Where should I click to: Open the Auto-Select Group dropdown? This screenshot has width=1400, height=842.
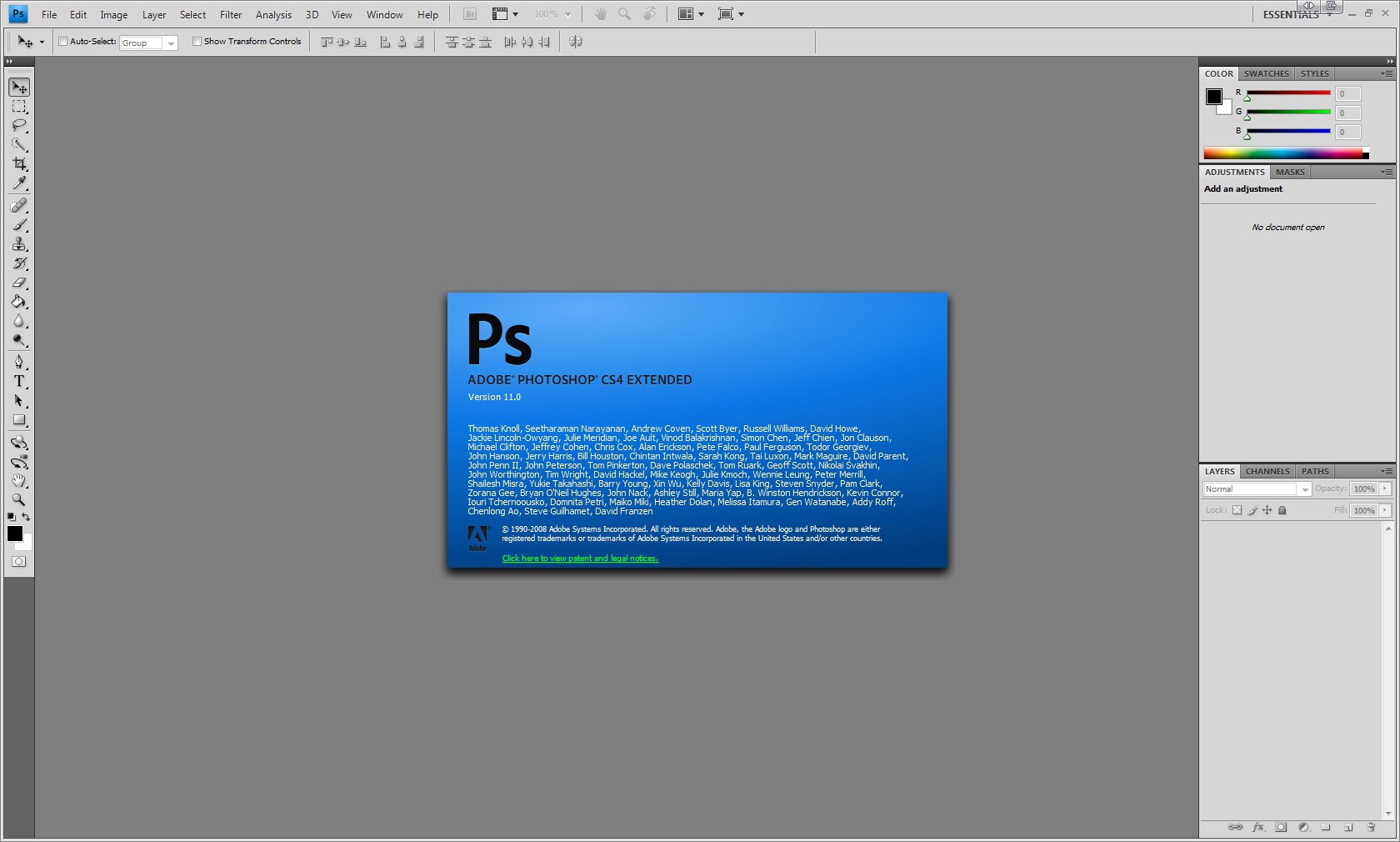tap(149, 43)
